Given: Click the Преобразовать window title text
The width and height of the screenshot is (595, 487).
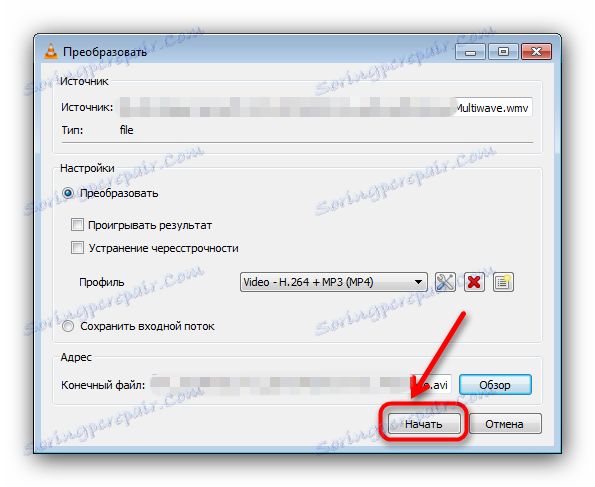Looking at the screenshot, I should pyautogui.click(x=105, y=52).
